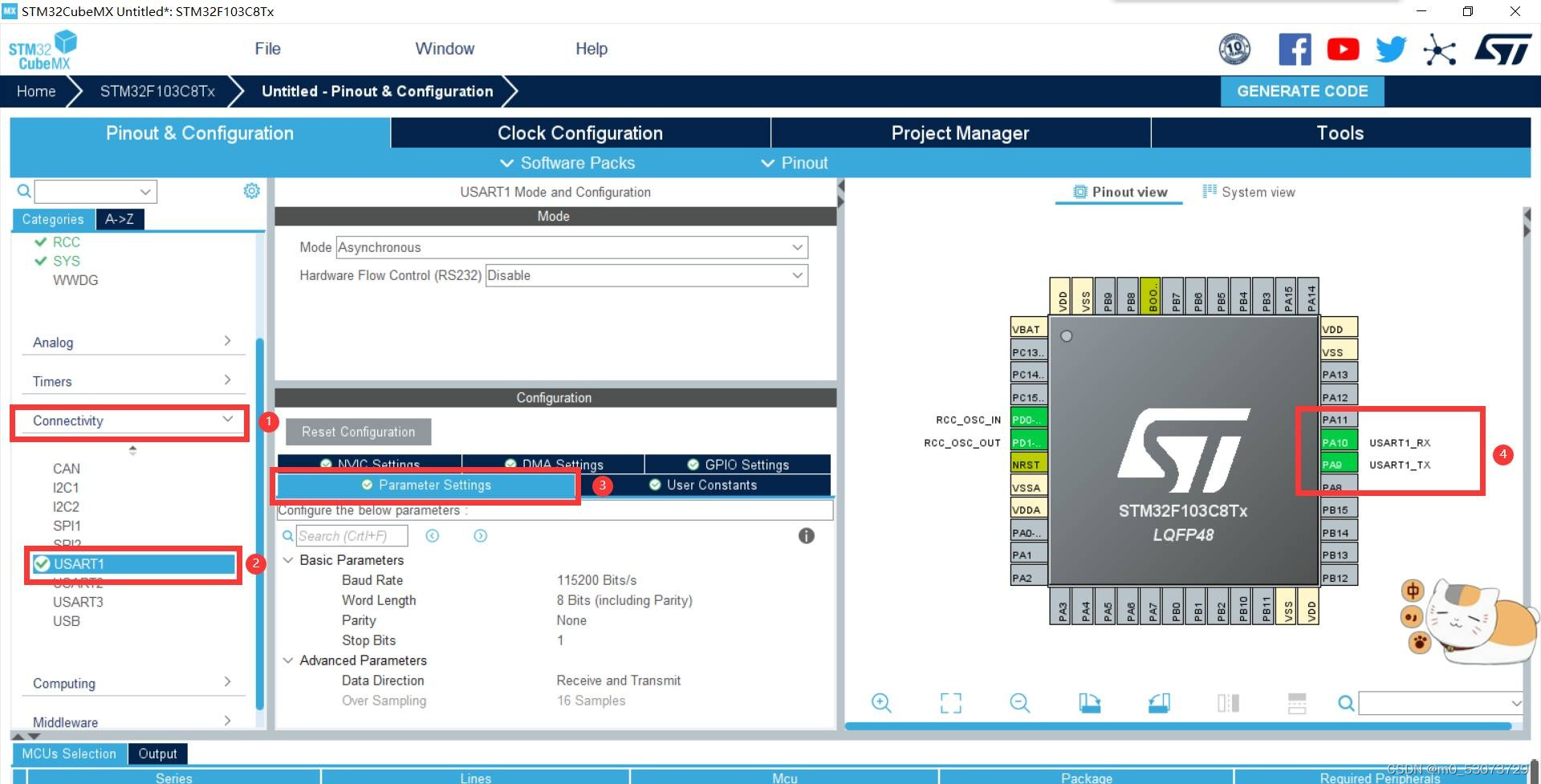Select USART3 in the peripheral list
This screenshot has height=784, width=1541.
click(78, 602)
